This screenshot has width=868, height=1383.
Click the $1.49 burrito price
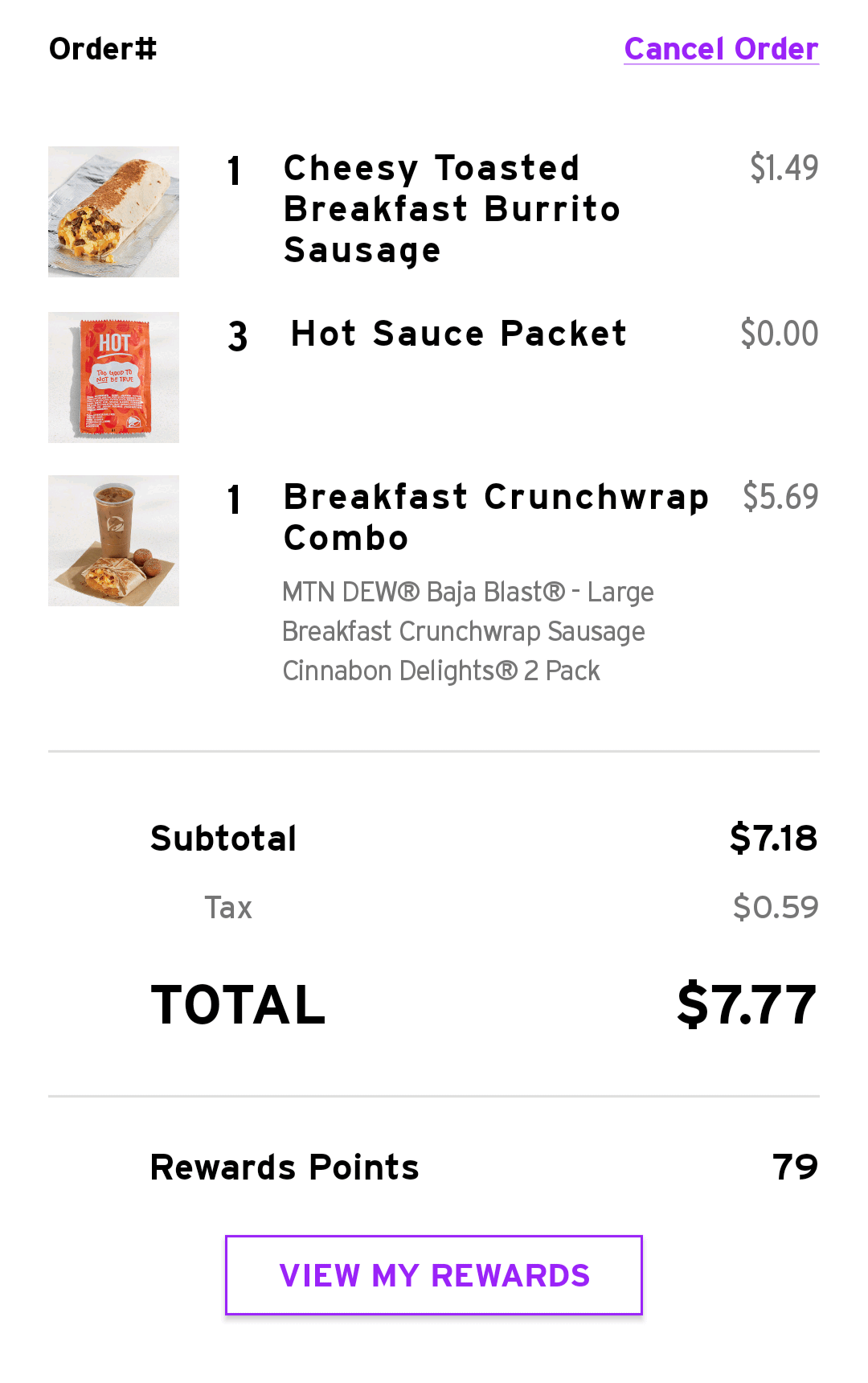tap(784, 168)
